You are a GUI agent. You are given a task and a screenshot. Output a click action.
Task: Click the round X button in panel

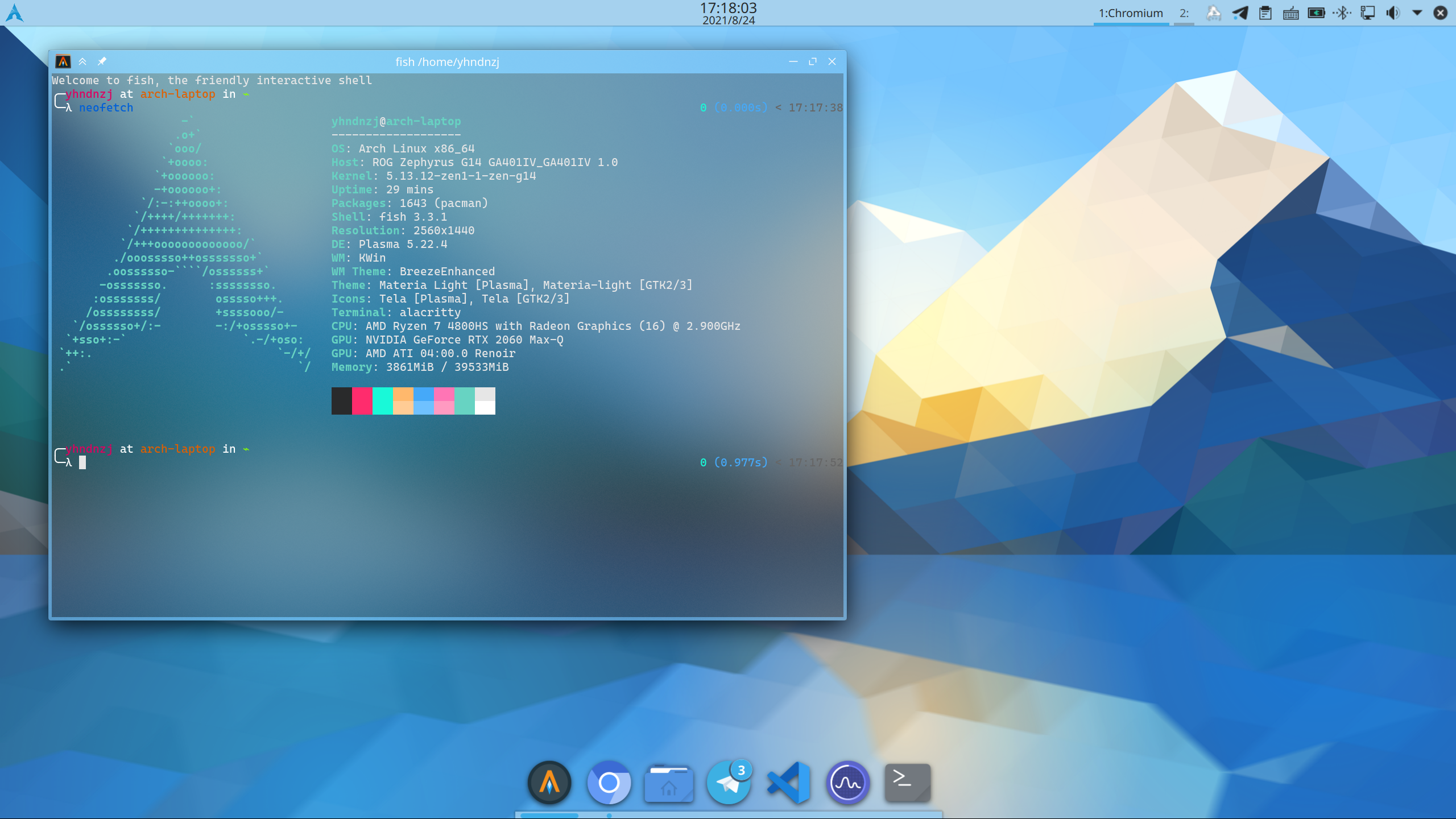pyautogui.click(x=1441, y=13)
